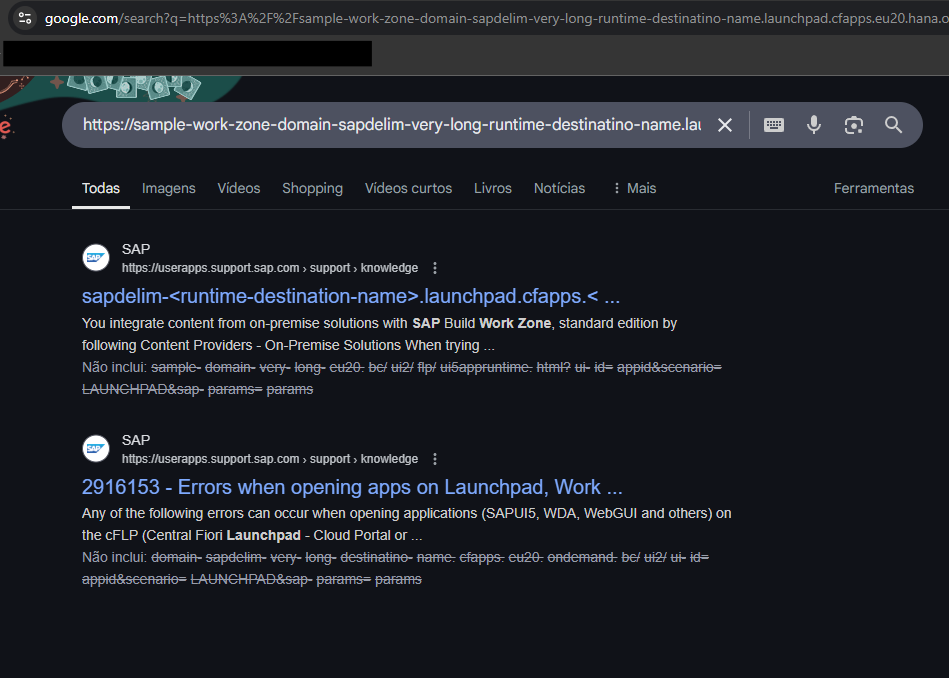Click struck-through 'ondemand.' missing term
This screenshot has height=678, width=949.
582,558
